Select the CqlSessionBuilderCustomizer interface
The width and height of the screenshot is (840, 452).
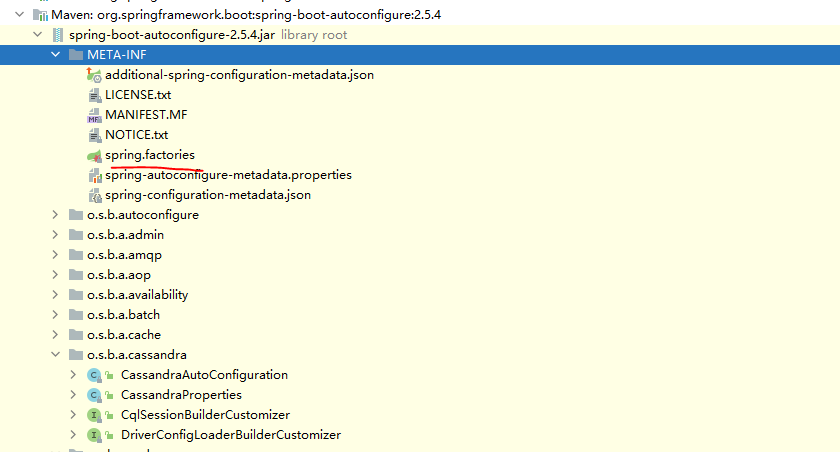[x=205, y=415]
